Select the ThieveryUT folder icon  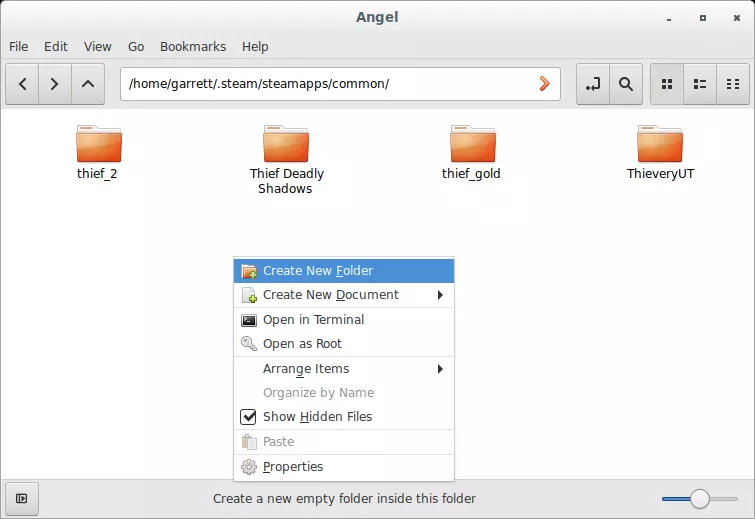click(x=660, y=143)
